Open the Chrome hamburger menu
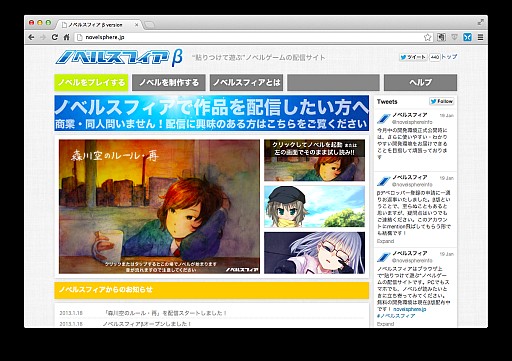Screen dimensions: 512x361 [480, 37]
